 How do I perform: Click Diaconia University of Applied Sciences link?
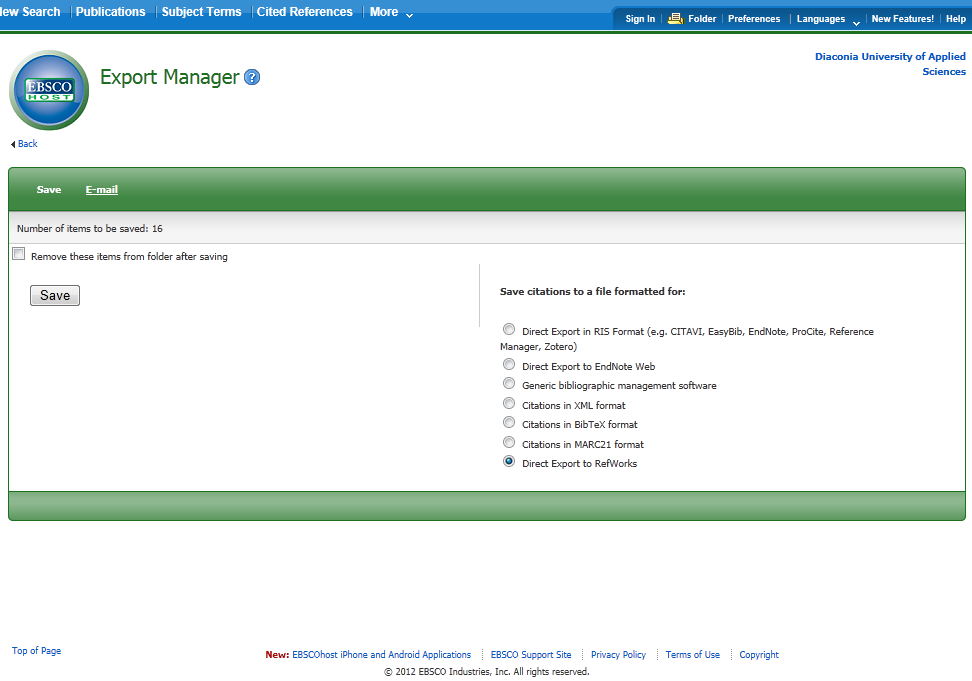coord(890,64)
